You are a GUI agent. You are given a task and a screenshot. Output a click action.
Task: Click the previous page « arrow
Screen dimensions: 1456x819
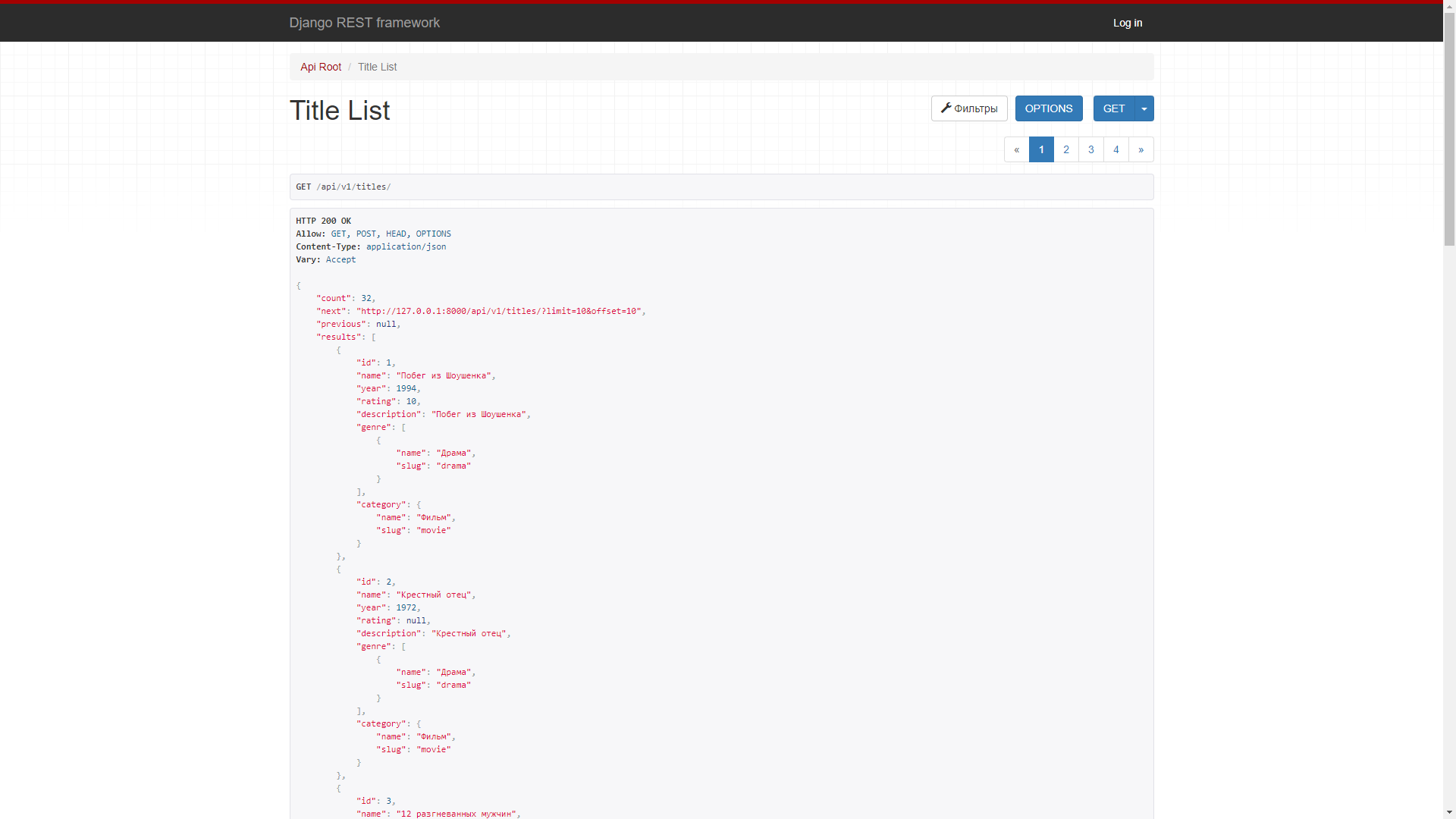pyautogui.click(x=1017, y=149)
